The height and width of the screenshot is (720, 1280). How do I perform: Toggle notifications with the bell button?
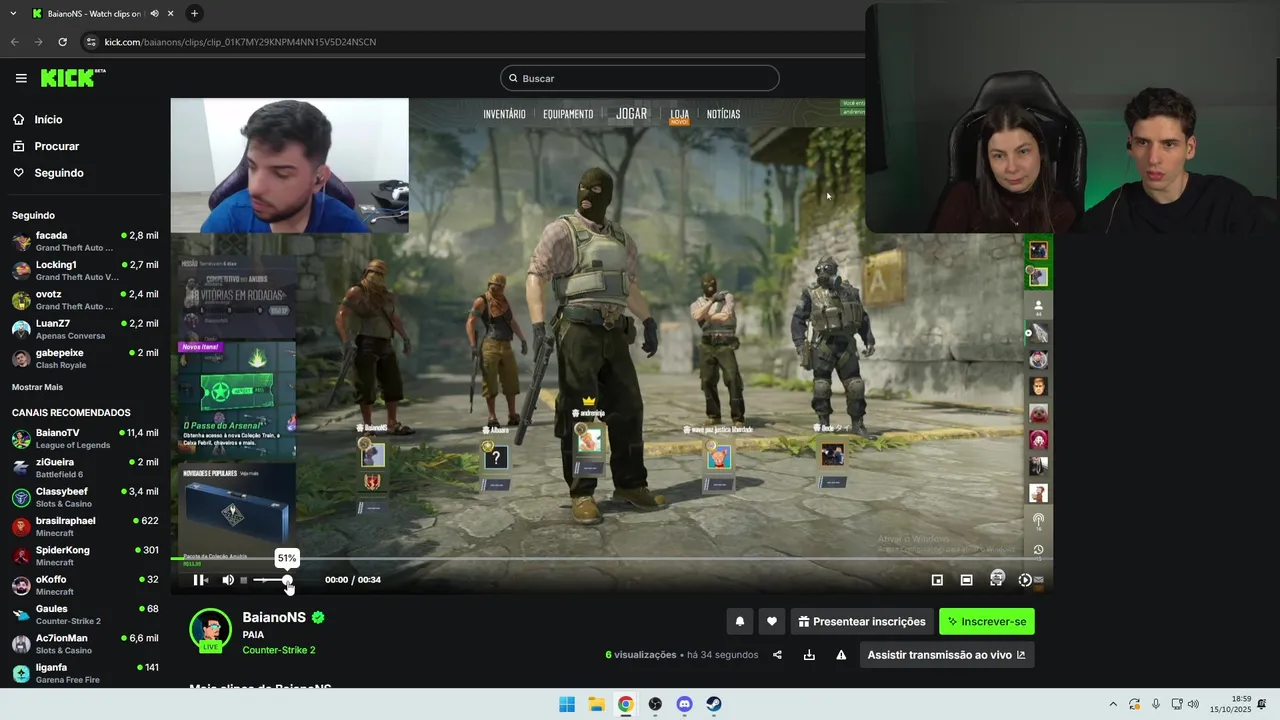(740, 621)
